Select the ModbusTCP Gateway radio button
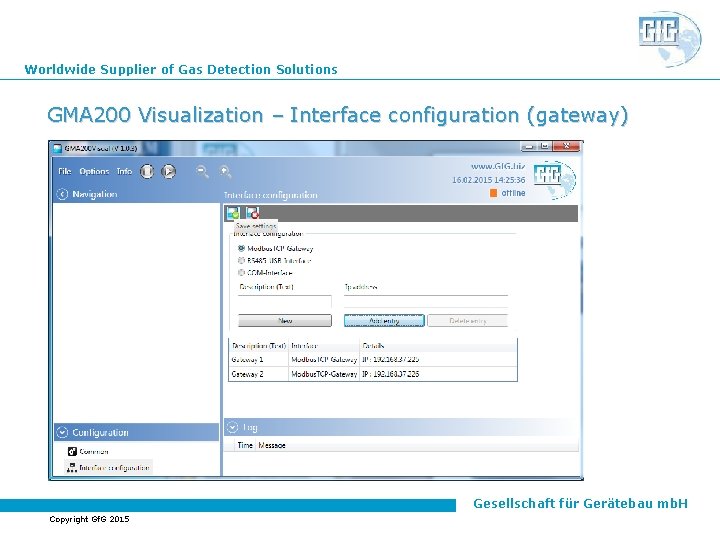The width and height of the screenshot is (720, 540). pyautogui.click(x=241, y=248)
